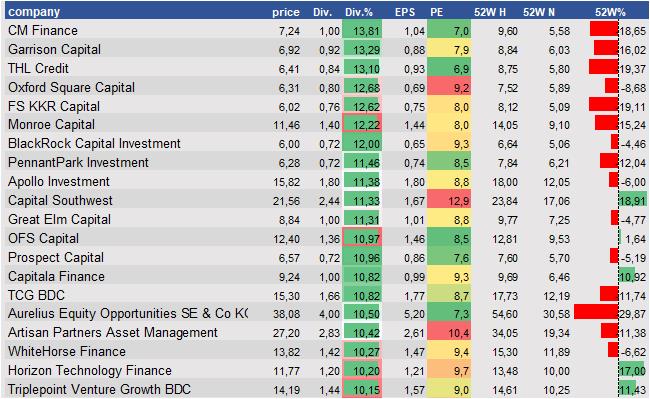Click Prospect Capital's price cell 6,57

289,258
